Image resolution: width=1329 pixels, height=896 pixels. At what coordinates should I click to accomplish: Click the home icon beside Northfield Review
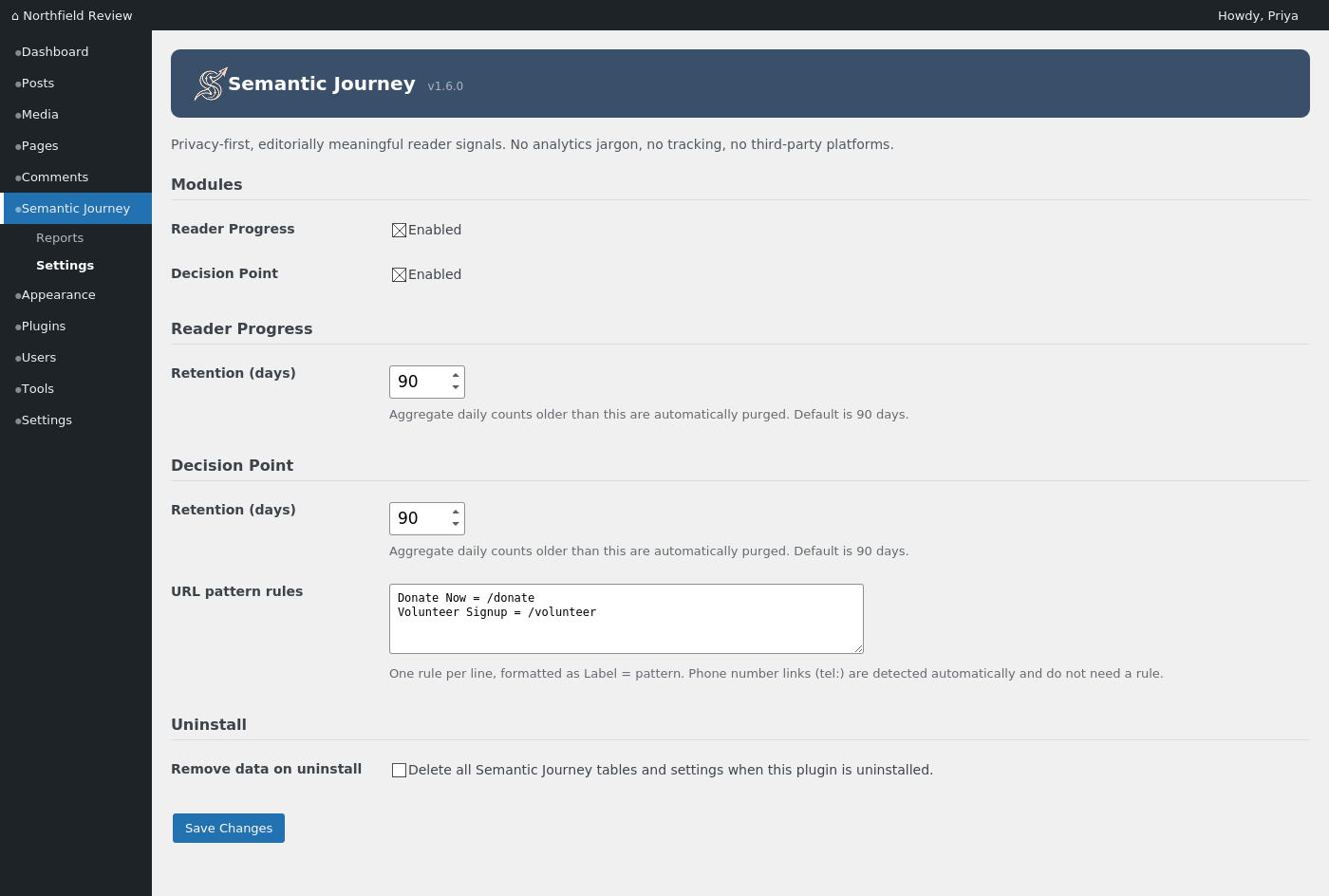[15, 16]
